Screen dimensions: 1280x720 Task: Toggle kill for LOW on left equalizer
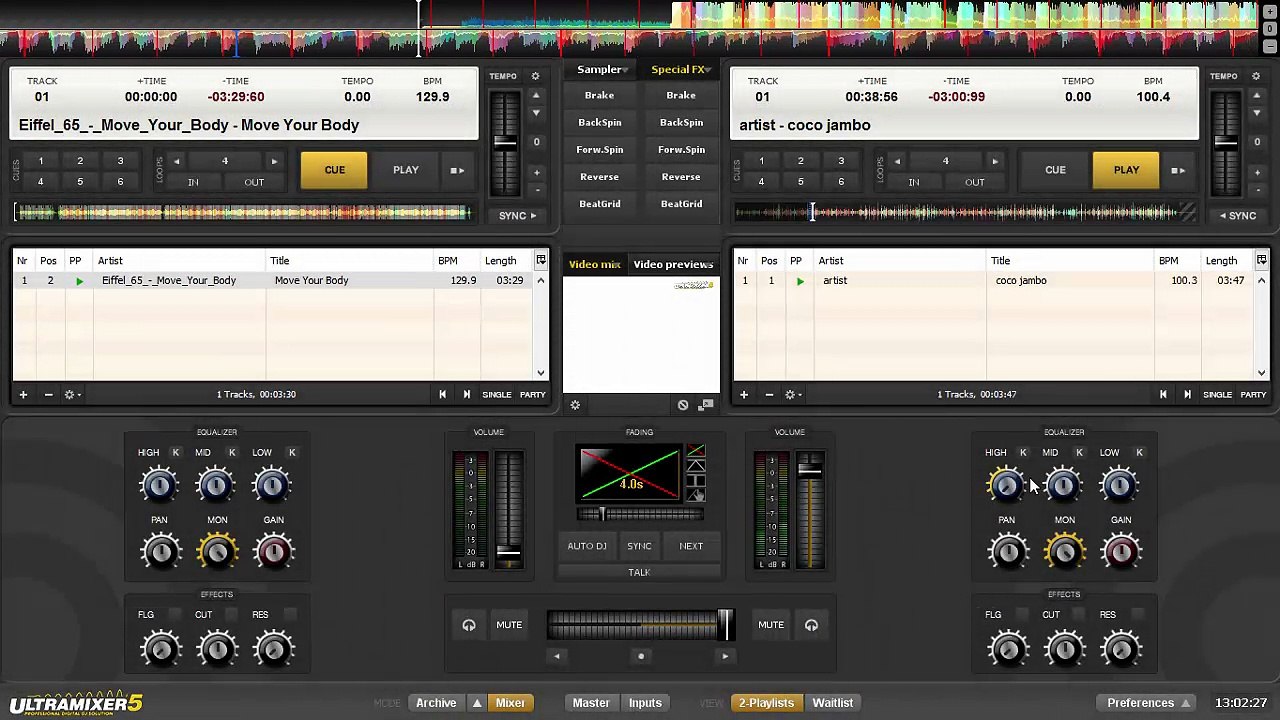pyautogui.click(x=292, y=453)
